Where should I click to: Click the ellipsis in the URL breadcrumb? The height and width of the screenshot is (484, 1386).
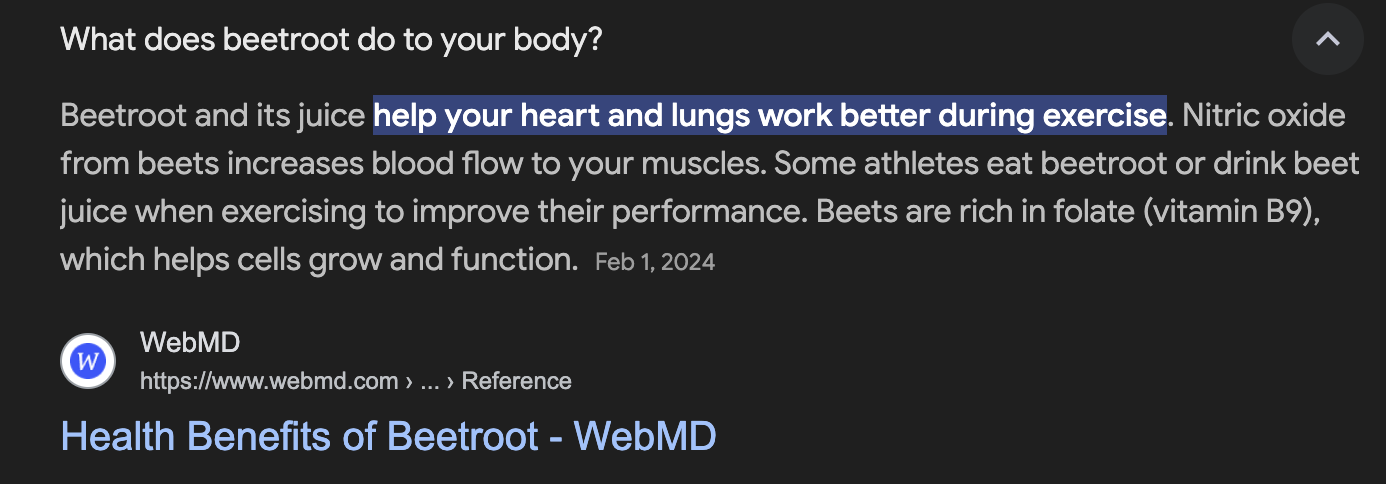(430, 381)
